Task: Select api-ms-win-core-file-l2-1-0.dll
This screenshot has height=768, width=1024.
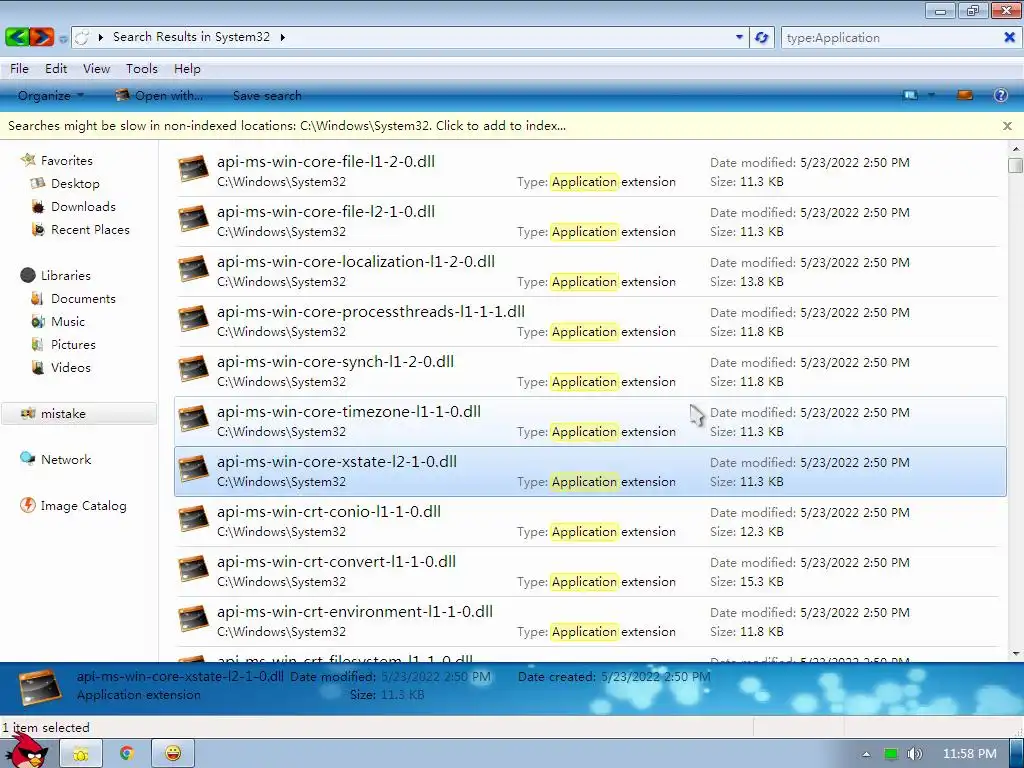Action: 590,221
